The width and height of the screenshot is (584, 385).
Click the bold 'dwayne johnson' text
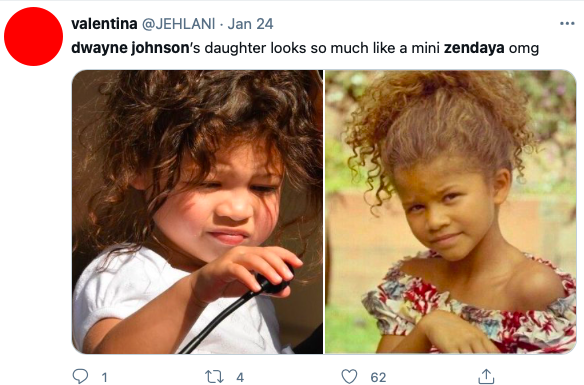click(130, 48)
